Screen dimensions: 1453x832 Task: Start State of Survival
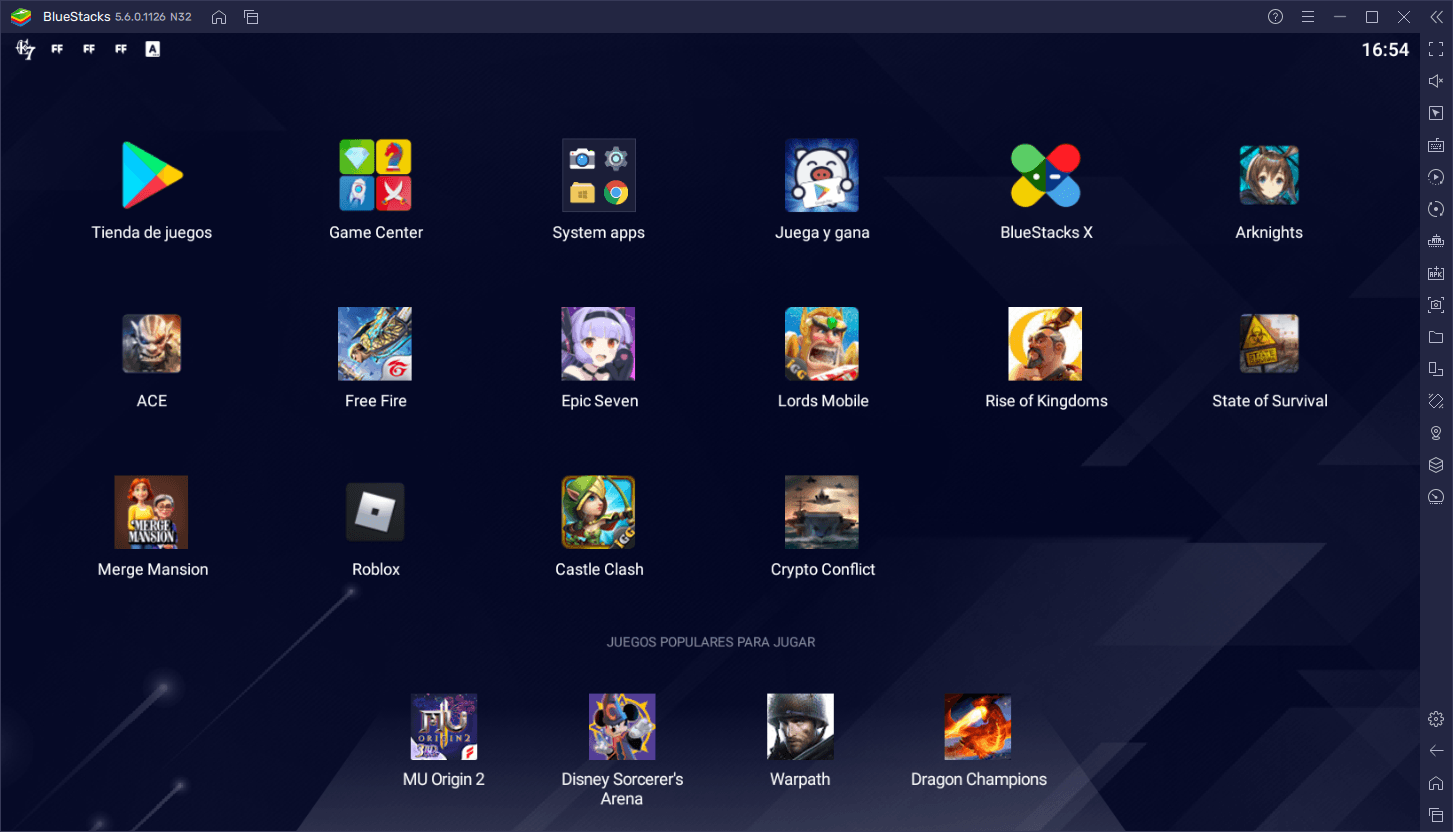click(x=1269, y=344)
